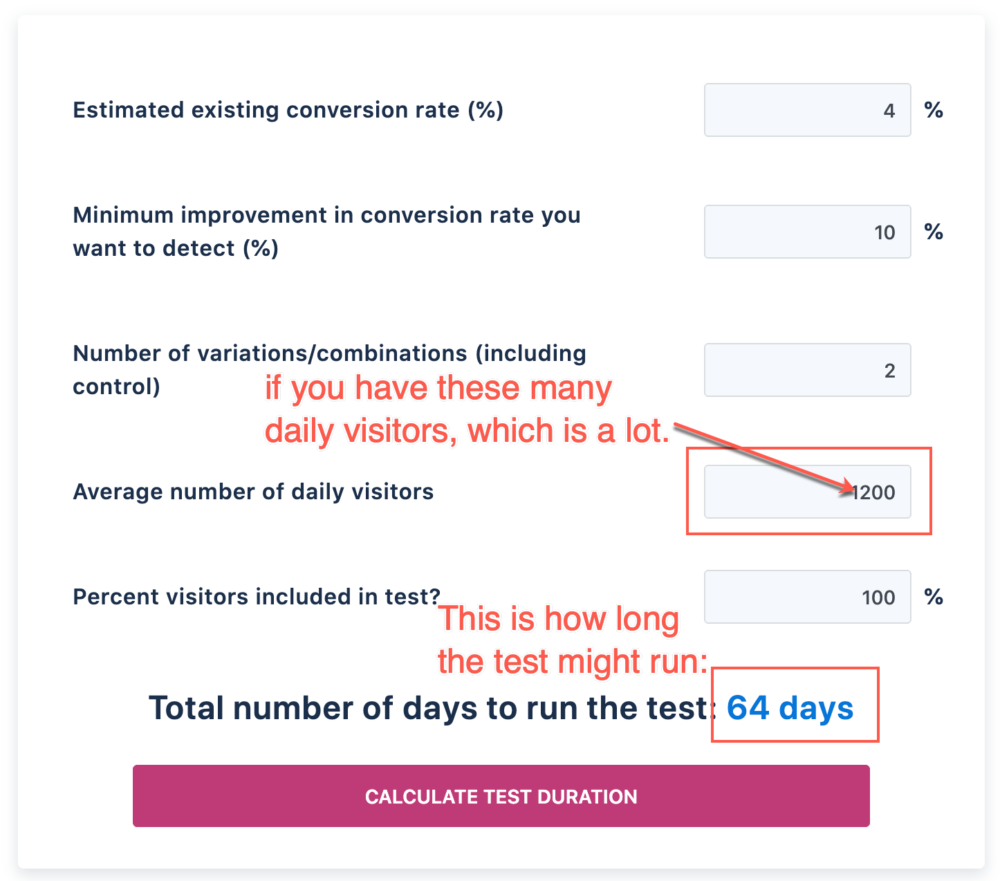This screenshot has width=1000, height=881.
Task: Click the number of variations field showing 2
Action: pyautogui.click(x=807, y=369)
